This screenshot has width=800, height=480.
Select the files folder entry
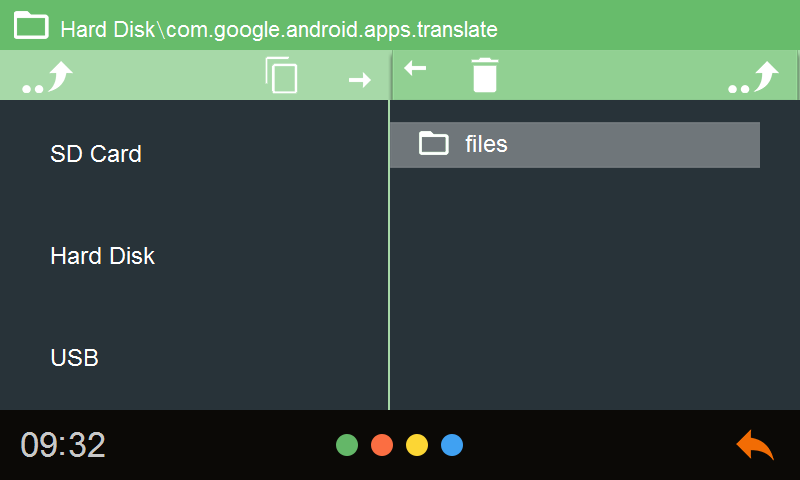575,144
